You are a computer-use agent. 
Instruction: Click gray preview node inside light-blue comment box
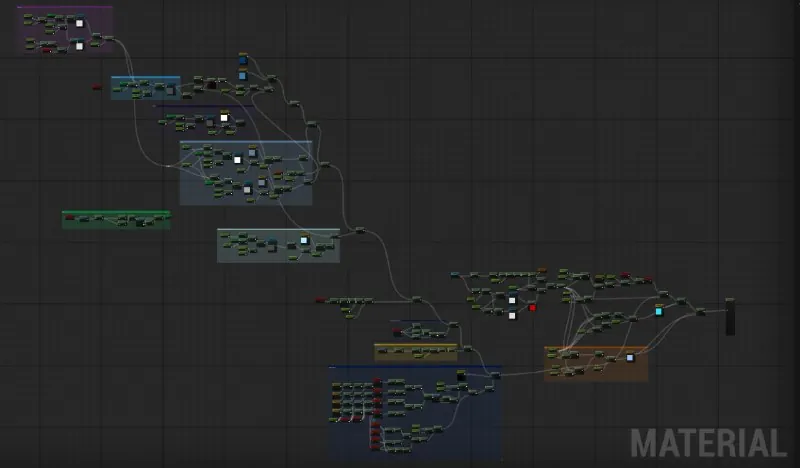170,91
